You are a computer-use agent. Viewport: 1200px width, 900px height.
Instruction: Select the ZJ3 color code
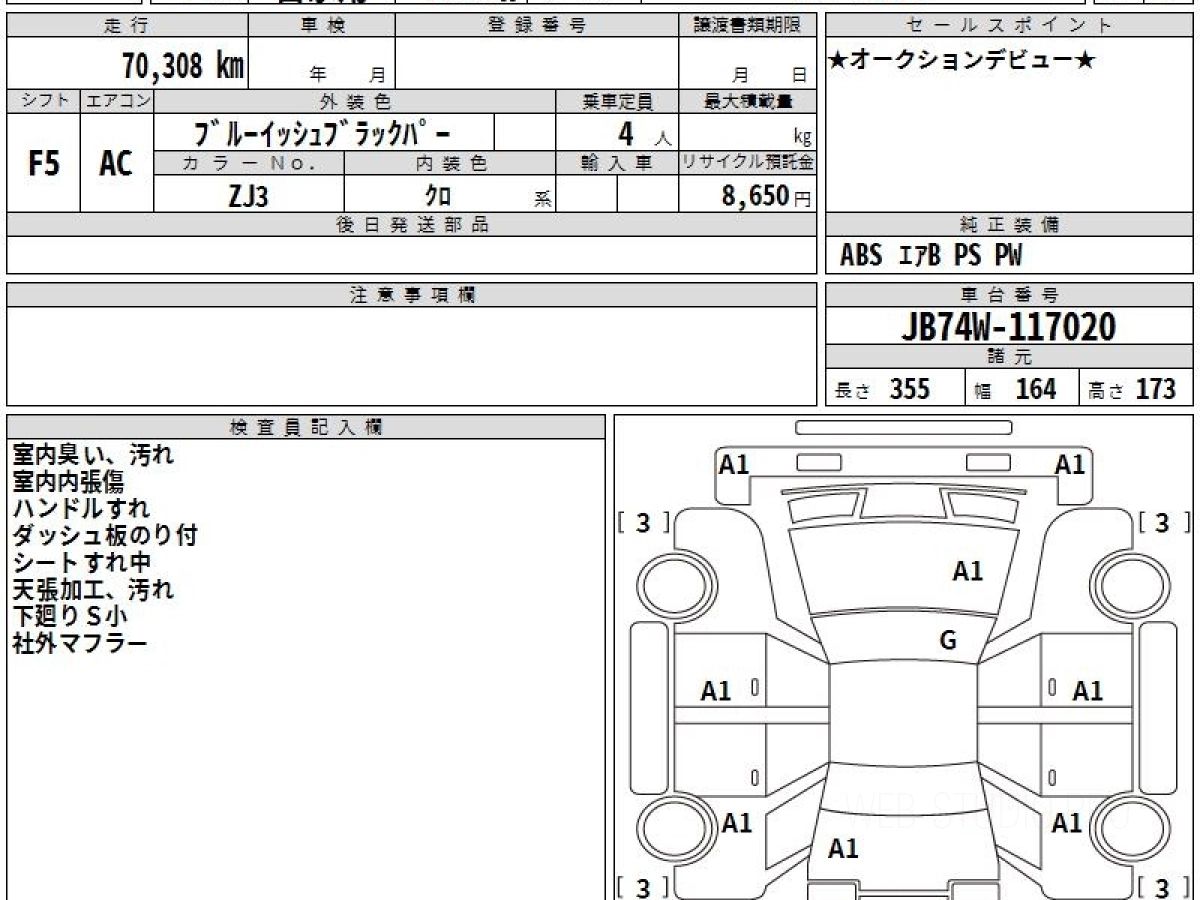click(x=249, y=196)
